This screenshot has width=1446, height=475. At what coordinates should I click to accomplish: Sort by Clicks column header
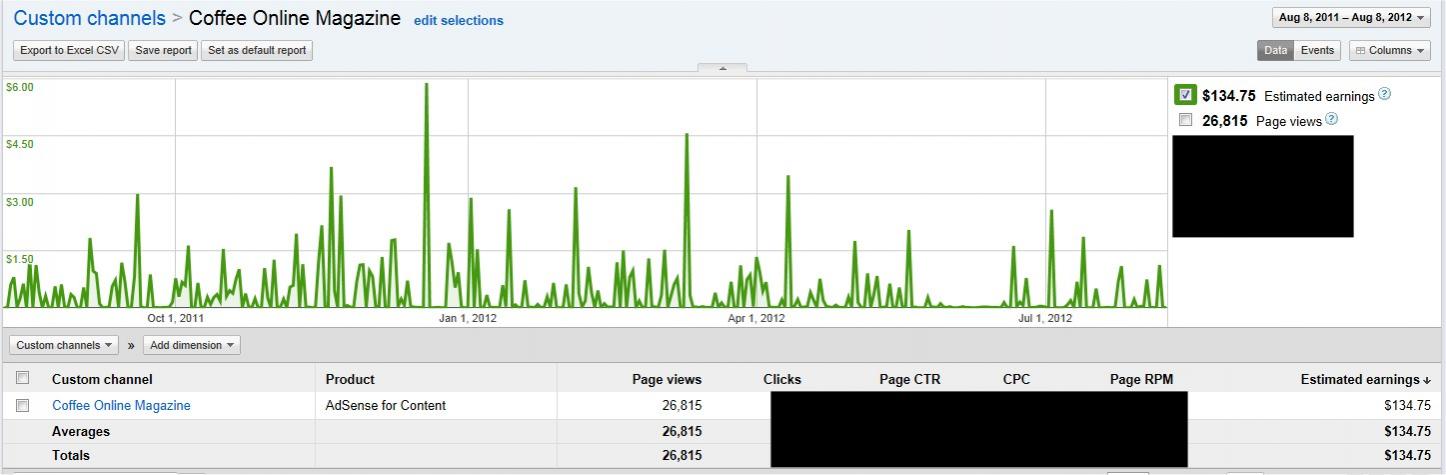pos(782,379)
